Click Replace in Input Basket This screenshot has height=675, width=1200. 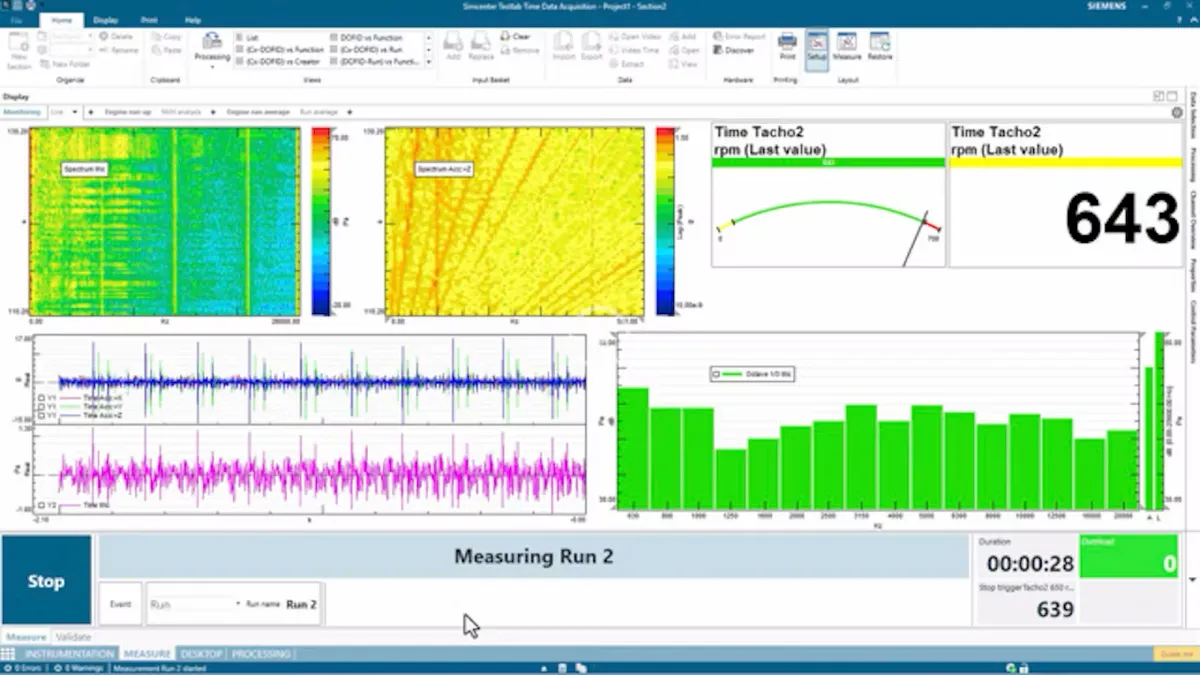click(482, 46)
